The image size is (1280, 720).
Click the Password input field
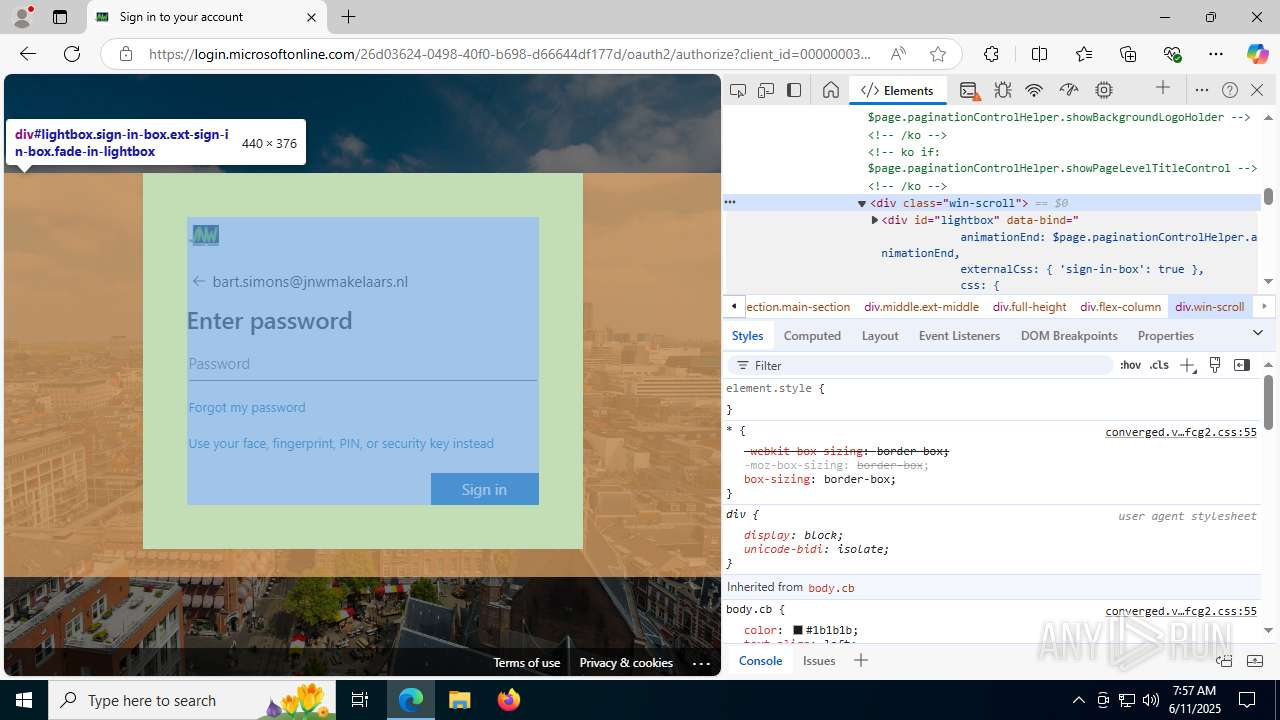(x=362, y=364)
